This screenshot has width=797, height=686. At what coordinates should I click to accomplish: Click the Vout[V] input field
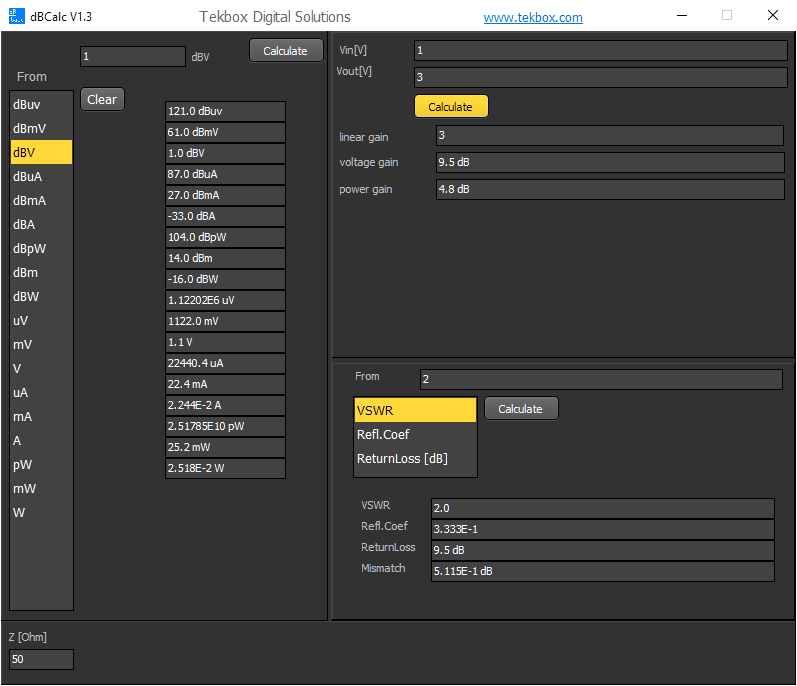click(600, 77)
